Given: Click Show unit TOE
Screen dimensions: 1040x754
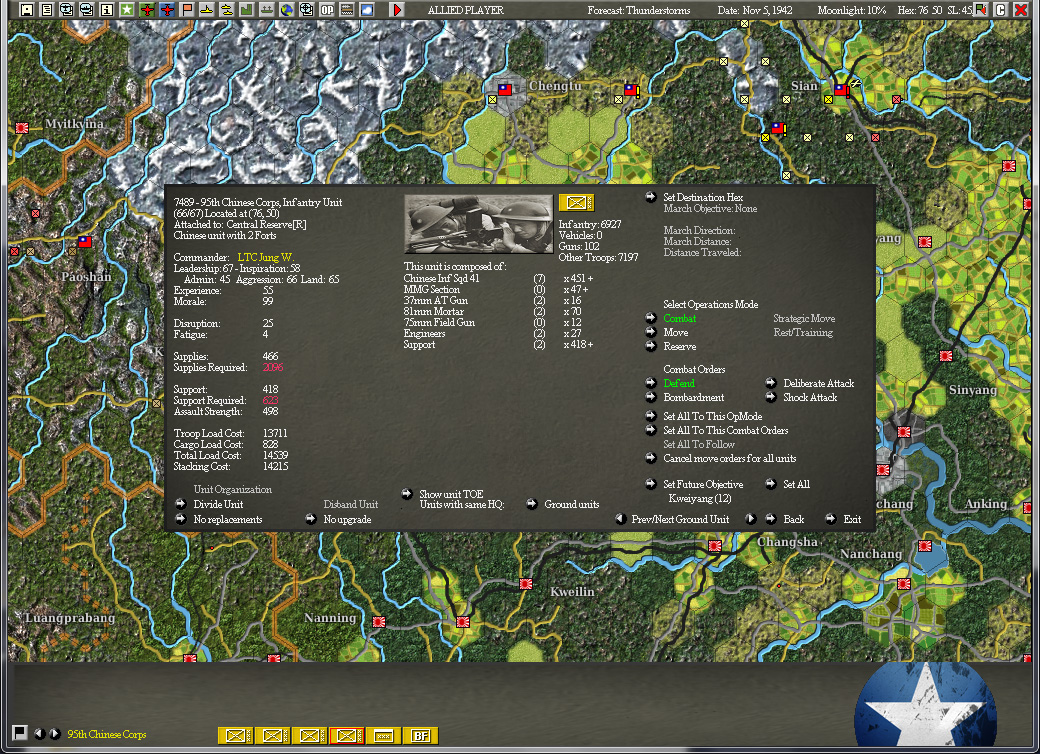Looking at the screenshot, I should 451,494.
